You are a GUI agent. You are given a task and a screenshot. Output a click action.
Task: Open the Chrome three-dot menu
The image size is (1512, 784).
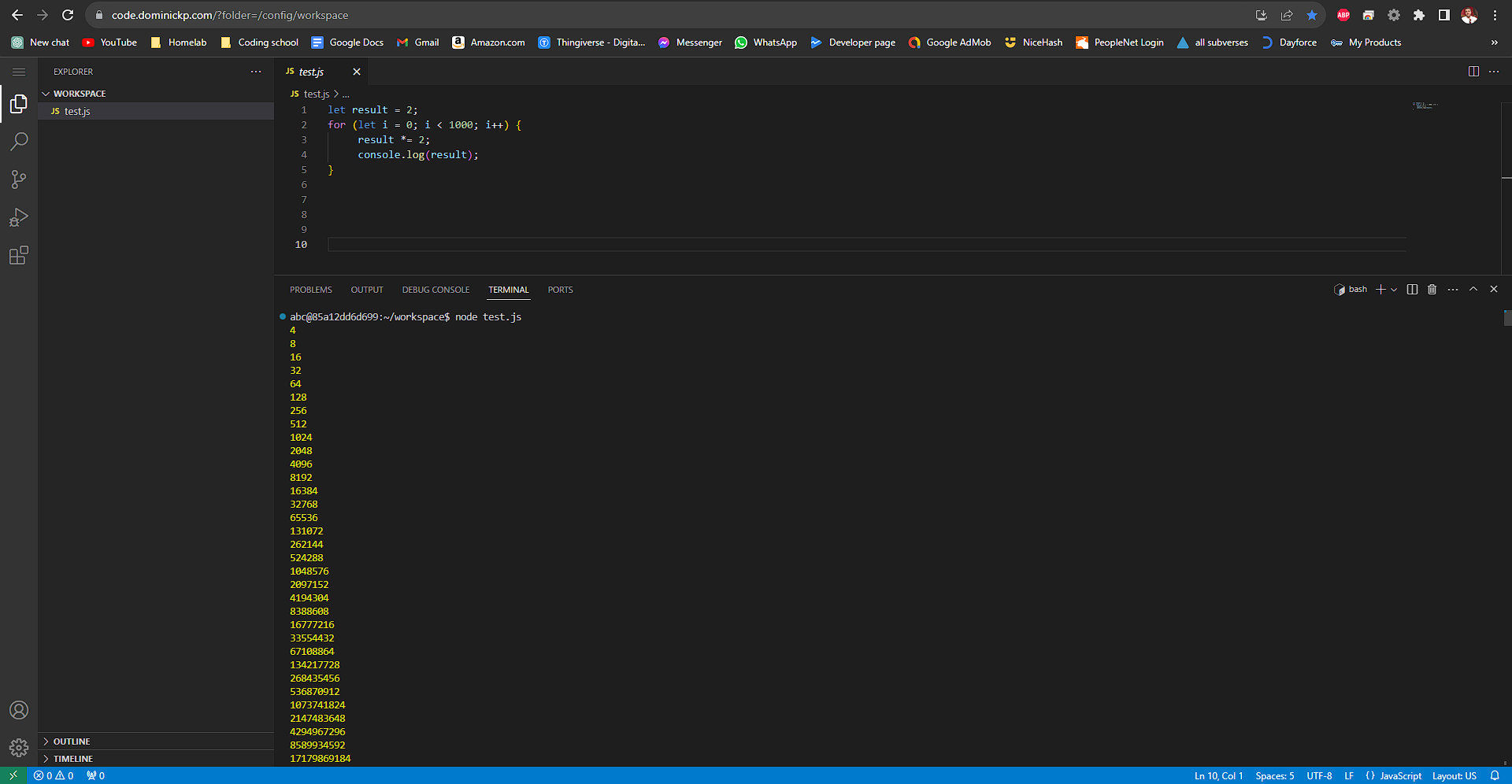coord(1495,15)
